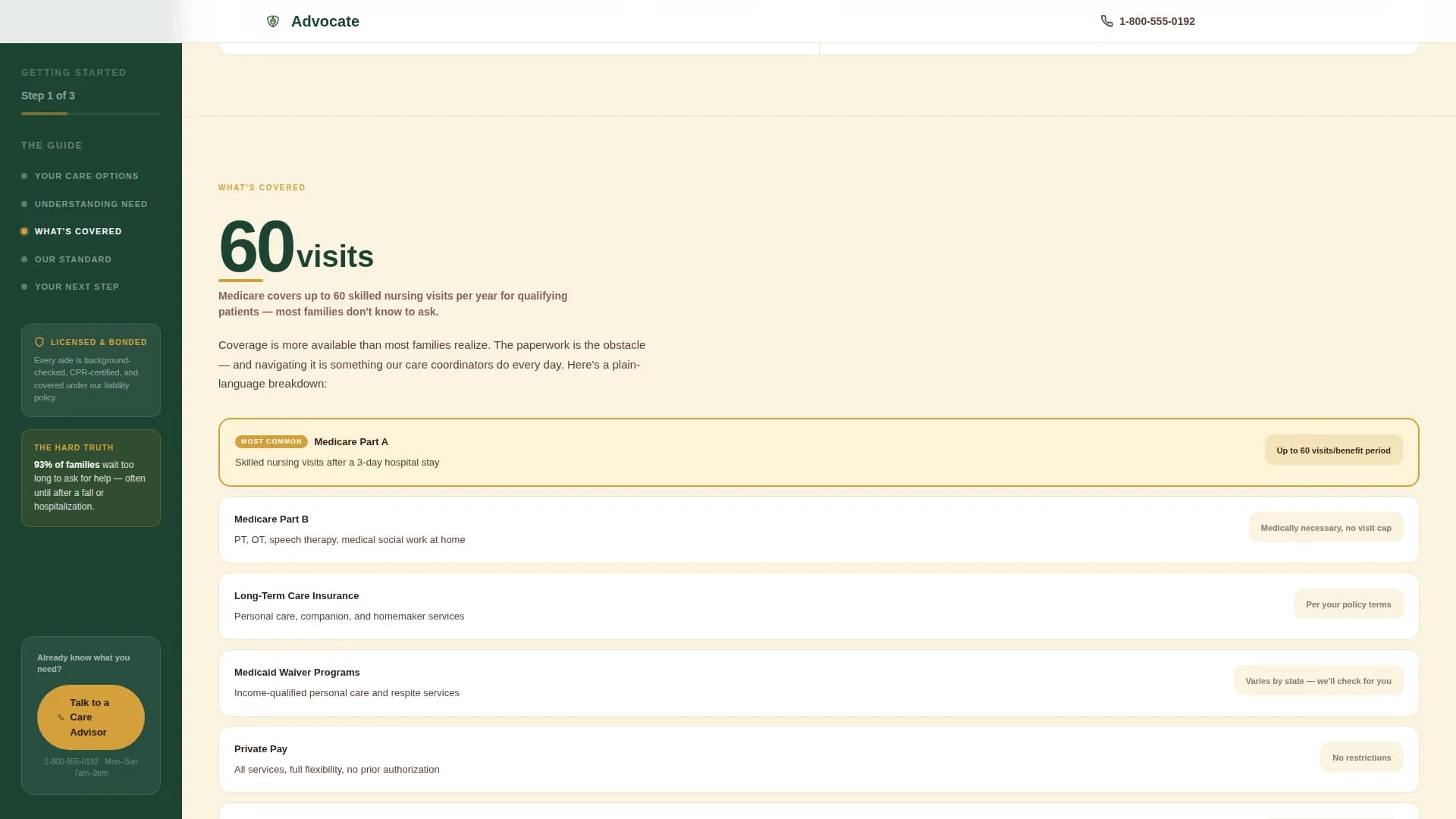1456x819 pixels.
Task: Open the Medicare Part B coverage row
Action: click(x=818, y=529)
